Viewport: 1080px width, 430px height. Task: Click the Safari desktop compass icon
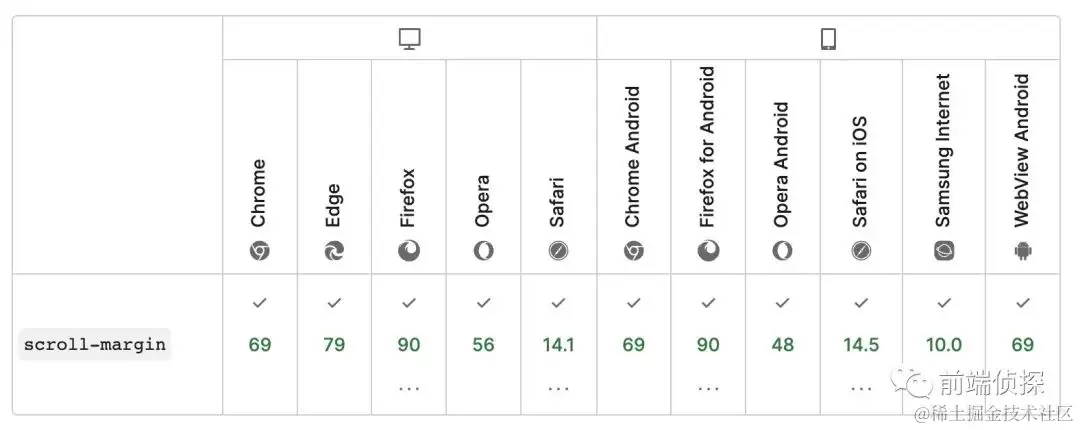point(558,250)
